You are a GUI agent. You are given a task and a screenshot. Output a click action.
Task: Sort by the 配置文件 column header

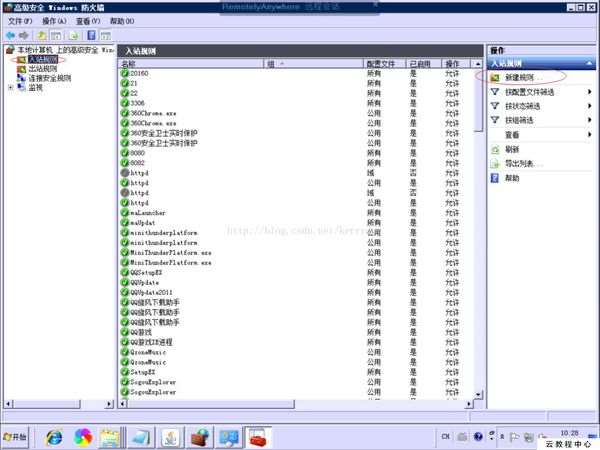click(x=384, y=64)
